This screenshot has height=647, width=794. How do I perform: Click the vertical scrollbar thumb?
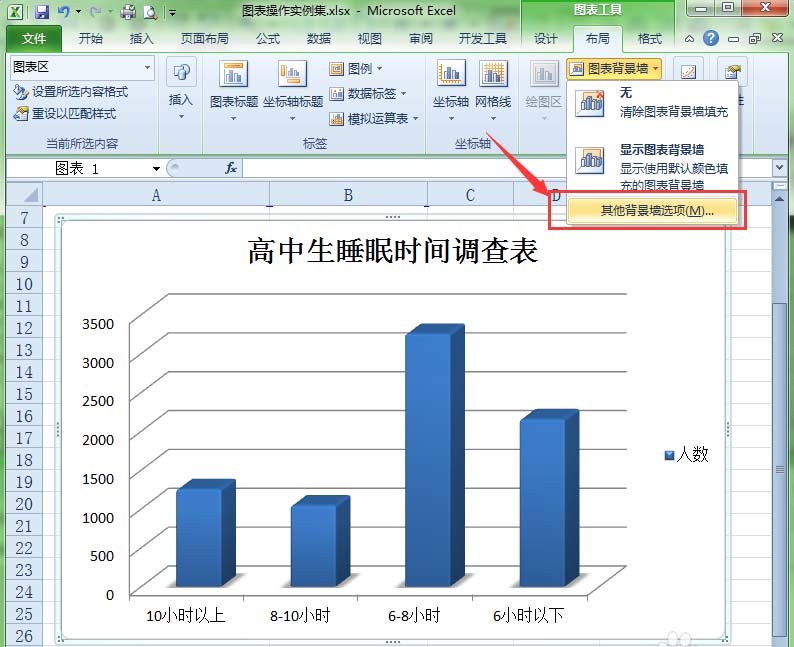click(x=780, y=469)
